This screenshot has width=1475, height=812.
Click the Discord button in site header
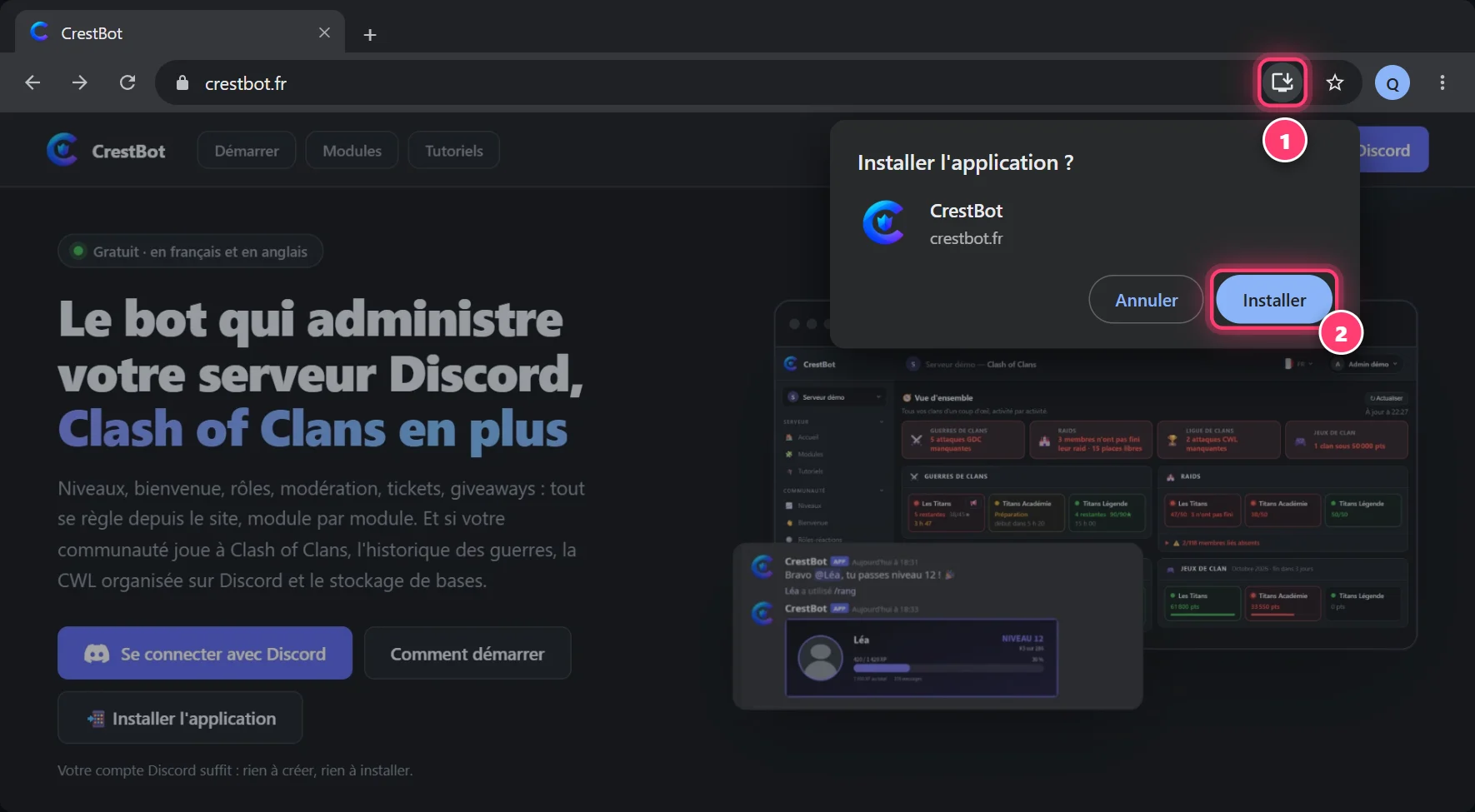1393,150
